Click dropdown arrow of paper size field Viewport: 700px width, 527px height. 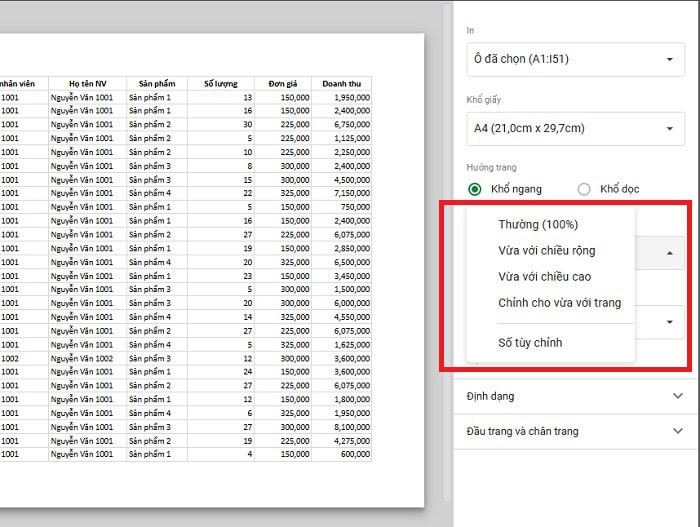pyautogui.click(x=669, y=128)
